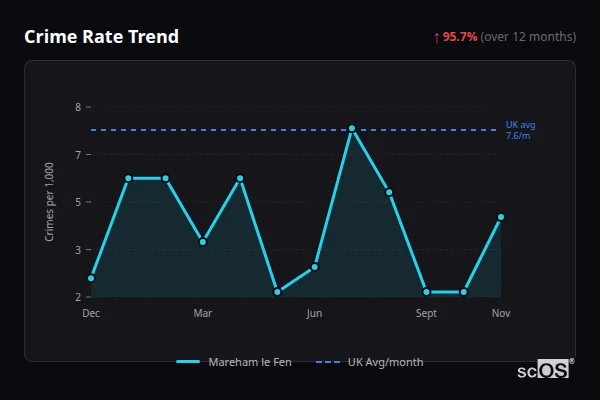Select the May low data point before Jun
This screenshot has height=400, width=600.
(x=277, y=292)
